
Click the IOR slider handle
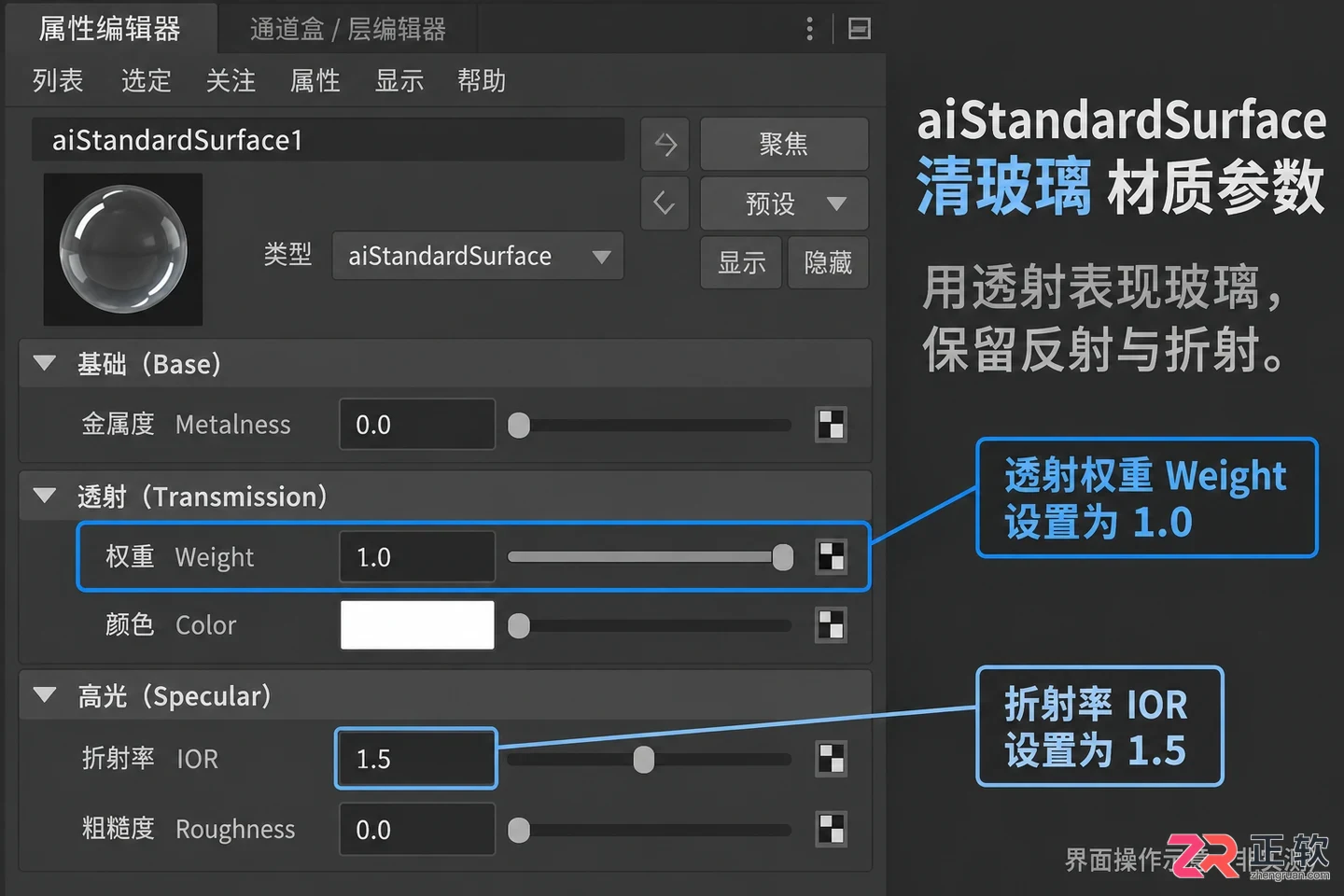(x=644, y=759)
